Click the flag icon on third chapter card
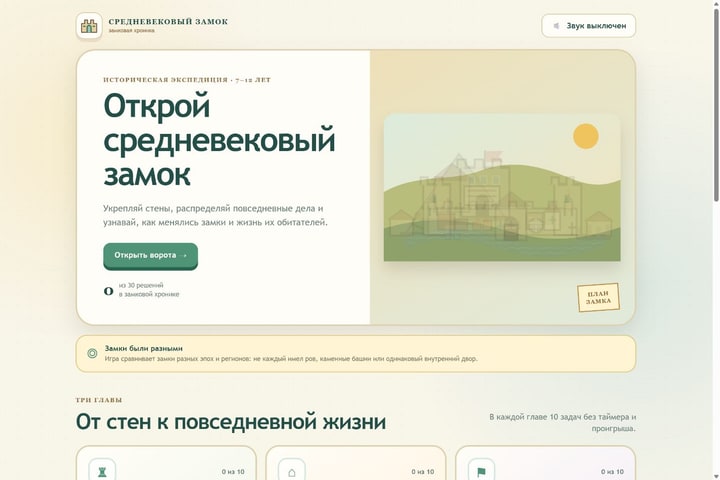This screenshot has width=720, height=480. point(481,471)
